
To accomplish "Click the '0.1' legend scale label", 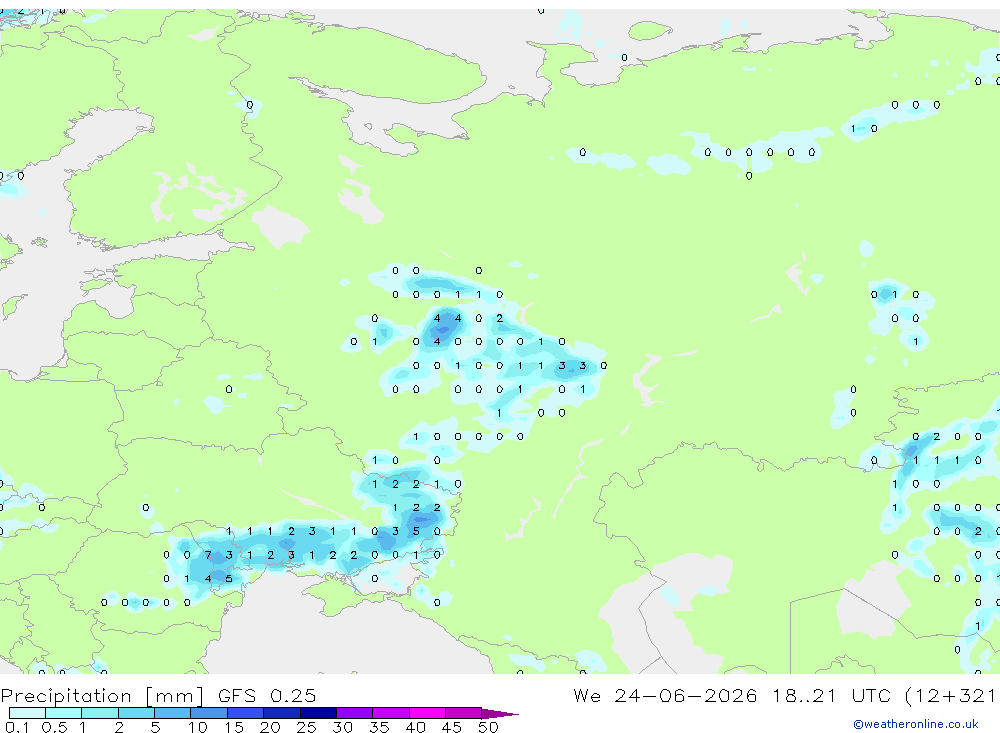I will [x=17, y=727].
